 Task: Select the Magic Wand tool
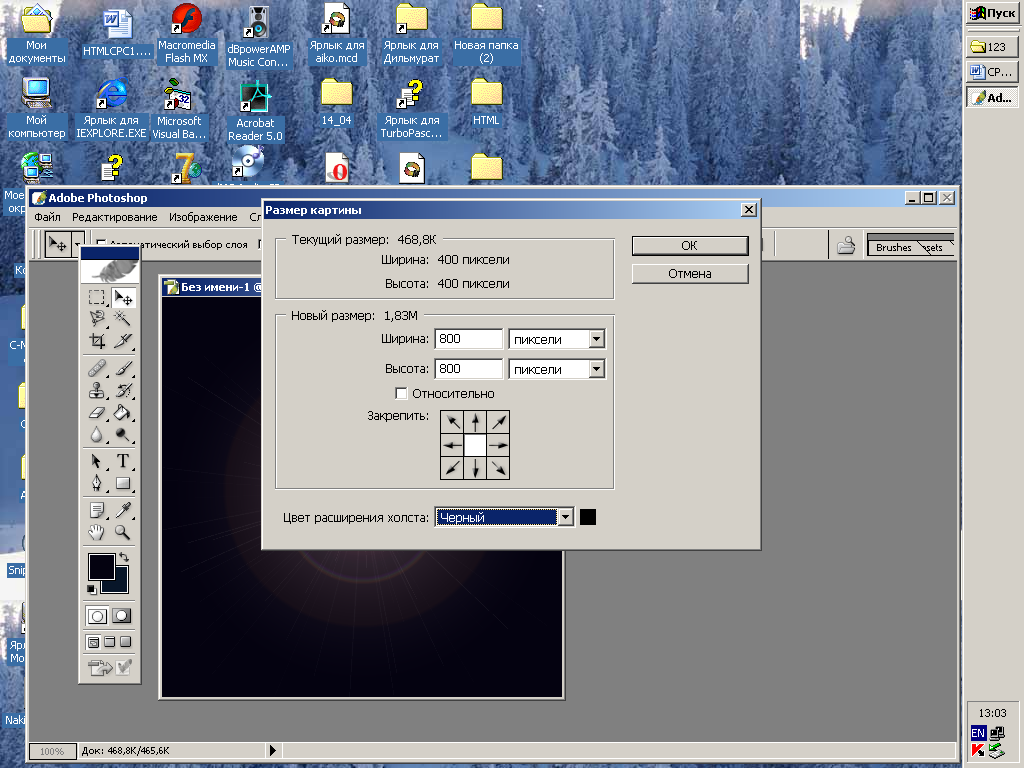click(x=123, y=319)
